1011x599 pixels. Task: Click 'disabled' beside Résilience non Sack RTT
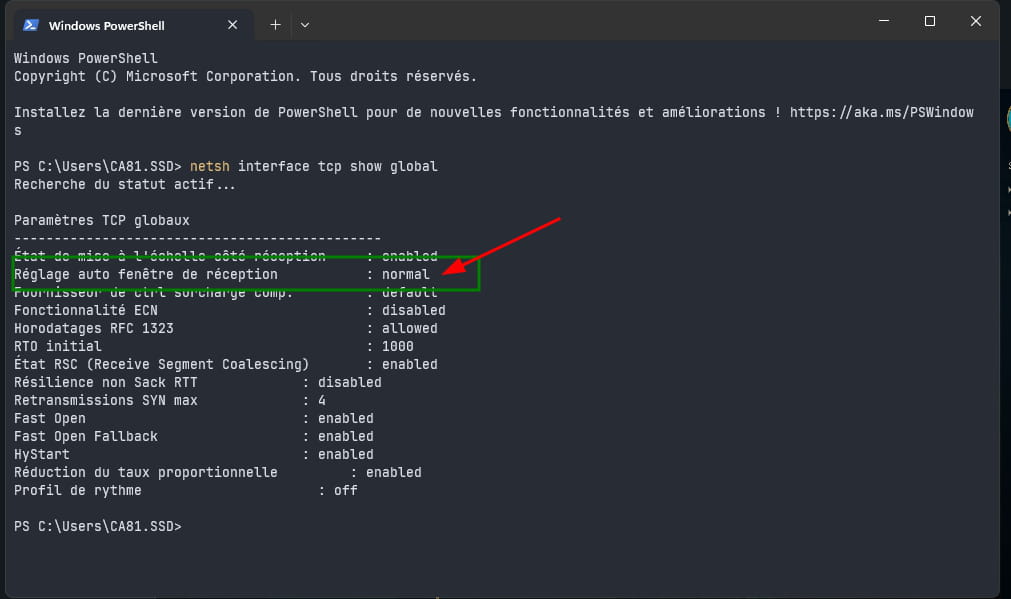pos(349,383)
